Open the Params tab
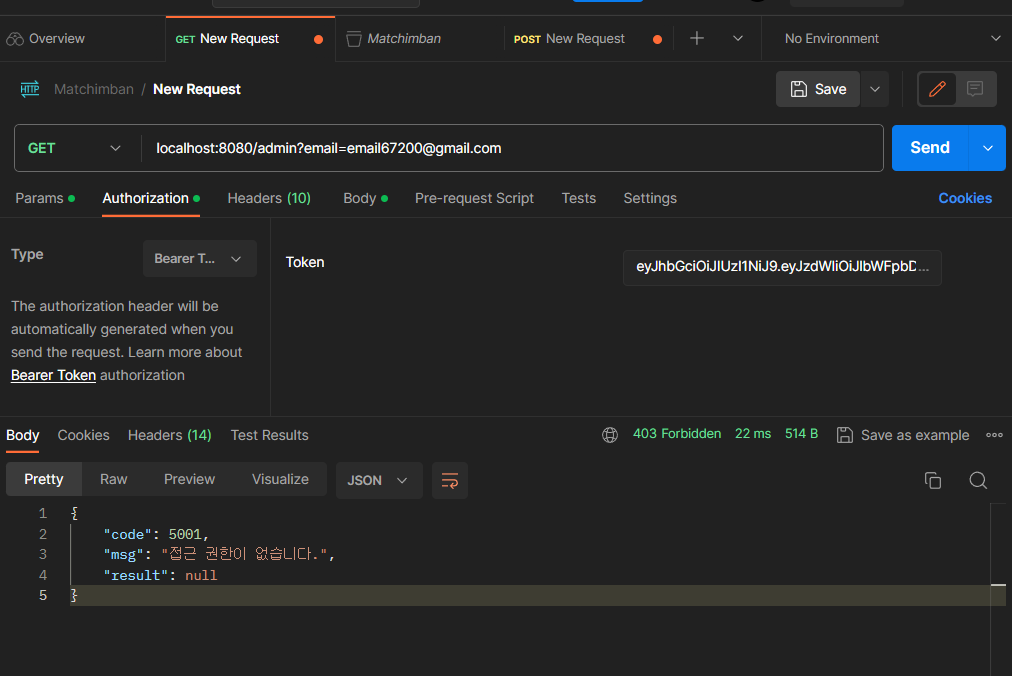The image size is (1012, 676). coord(45,198)
